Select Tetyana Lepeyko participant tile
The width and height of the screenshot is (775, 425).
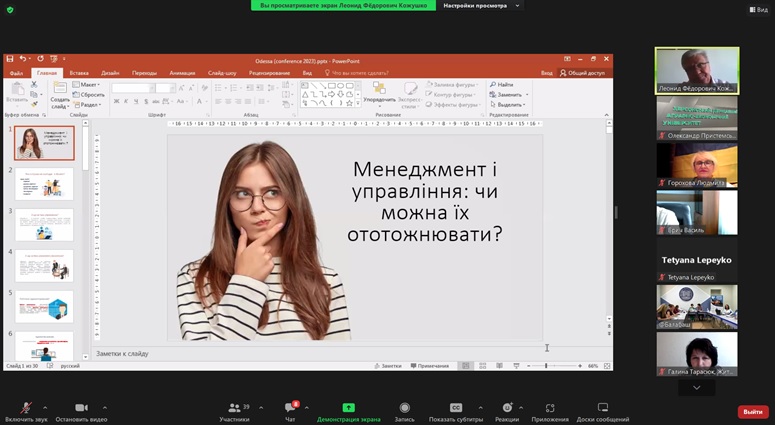[697, 260]
